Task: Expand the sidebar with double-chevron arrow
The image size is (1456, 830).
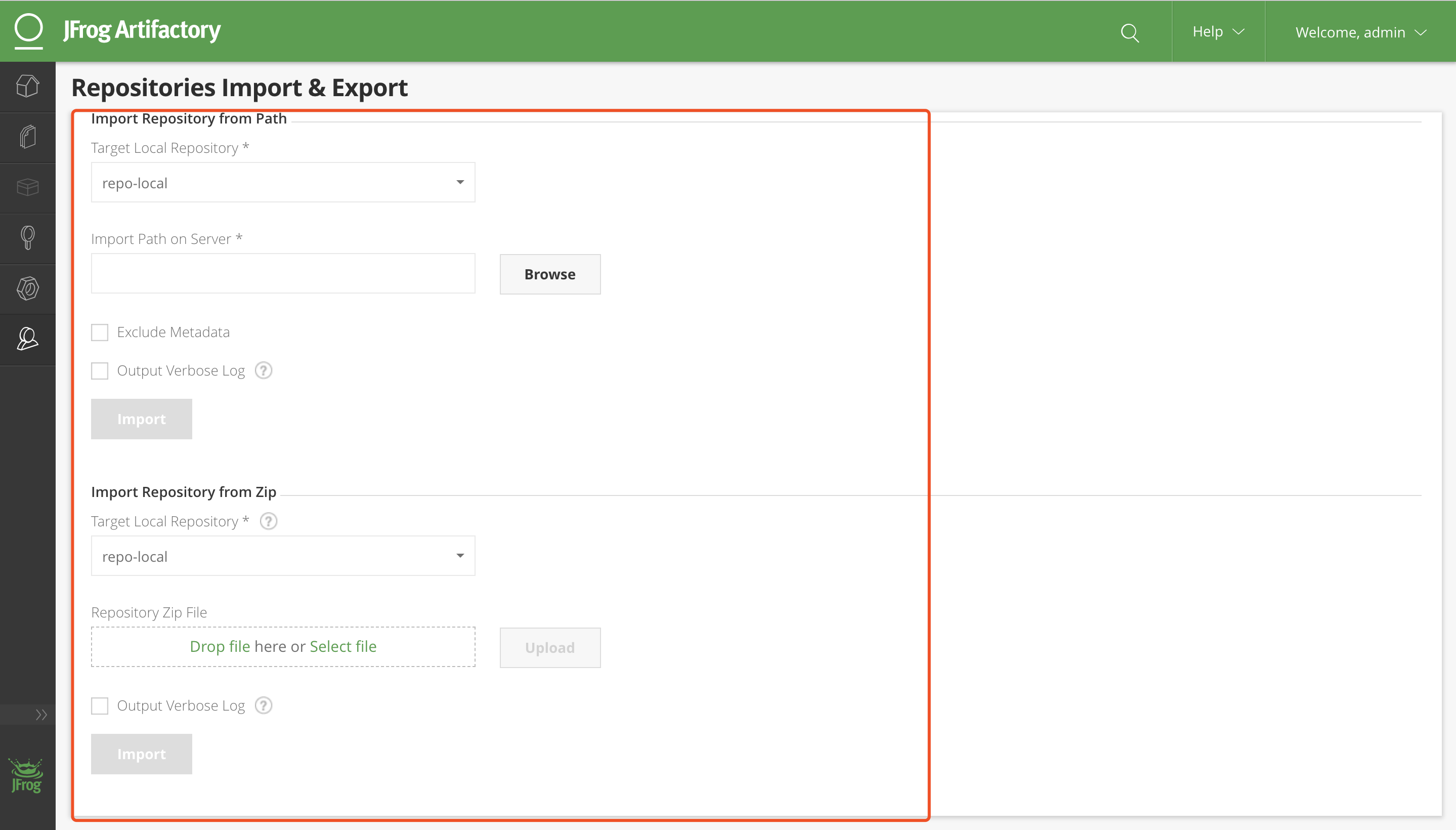Action: tap(41, 714)
